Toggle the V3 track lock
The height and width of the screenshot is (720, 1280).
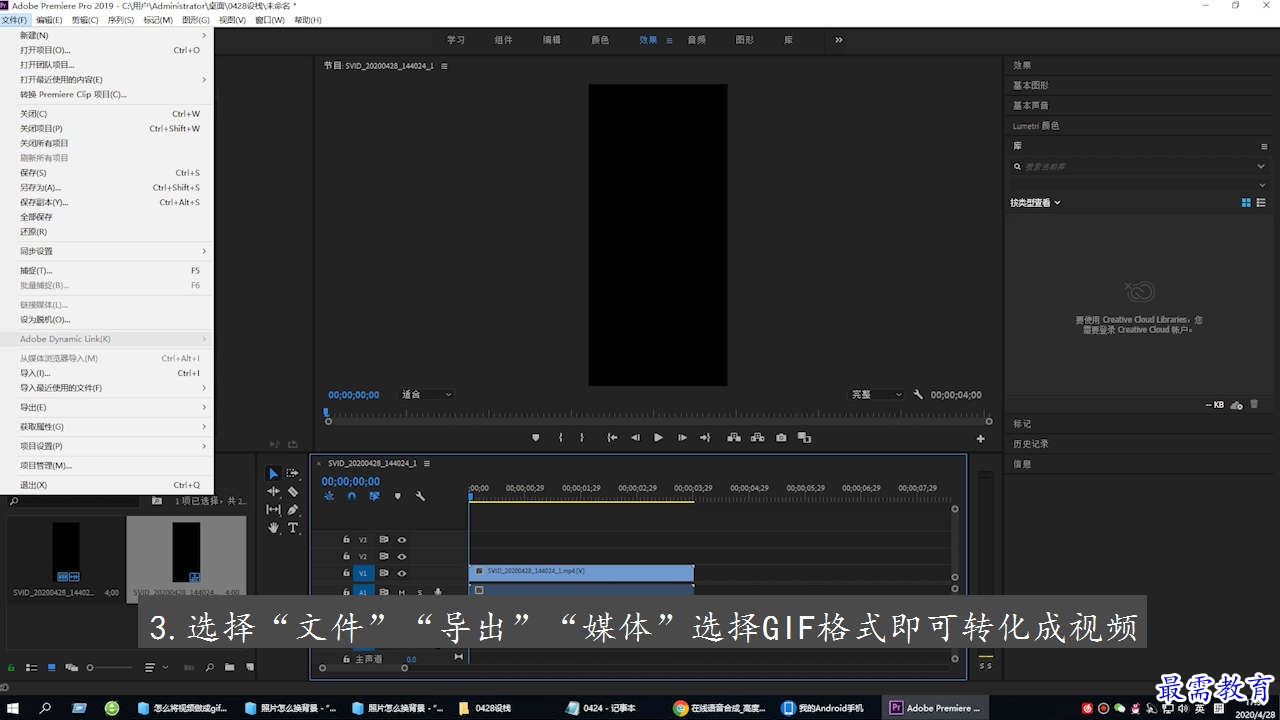346,539
